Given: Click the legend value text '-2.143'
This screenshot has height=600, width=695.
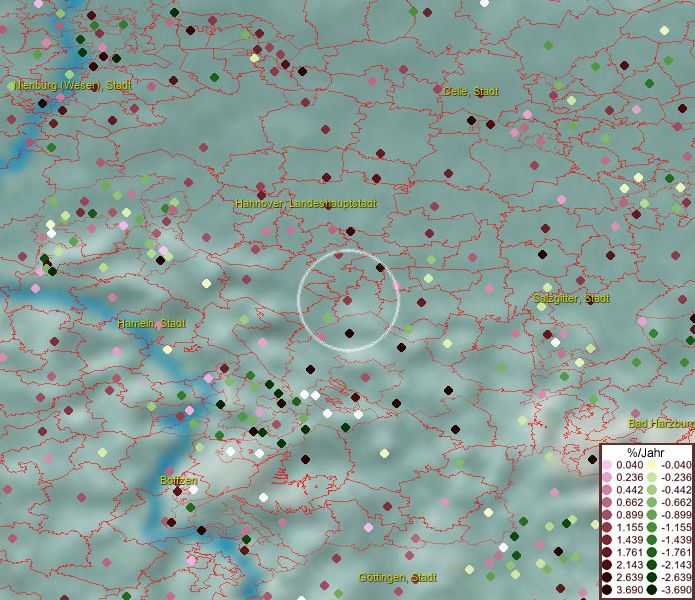Looking at the screenshot, I should pyautogui.click(x=676, y=565).
